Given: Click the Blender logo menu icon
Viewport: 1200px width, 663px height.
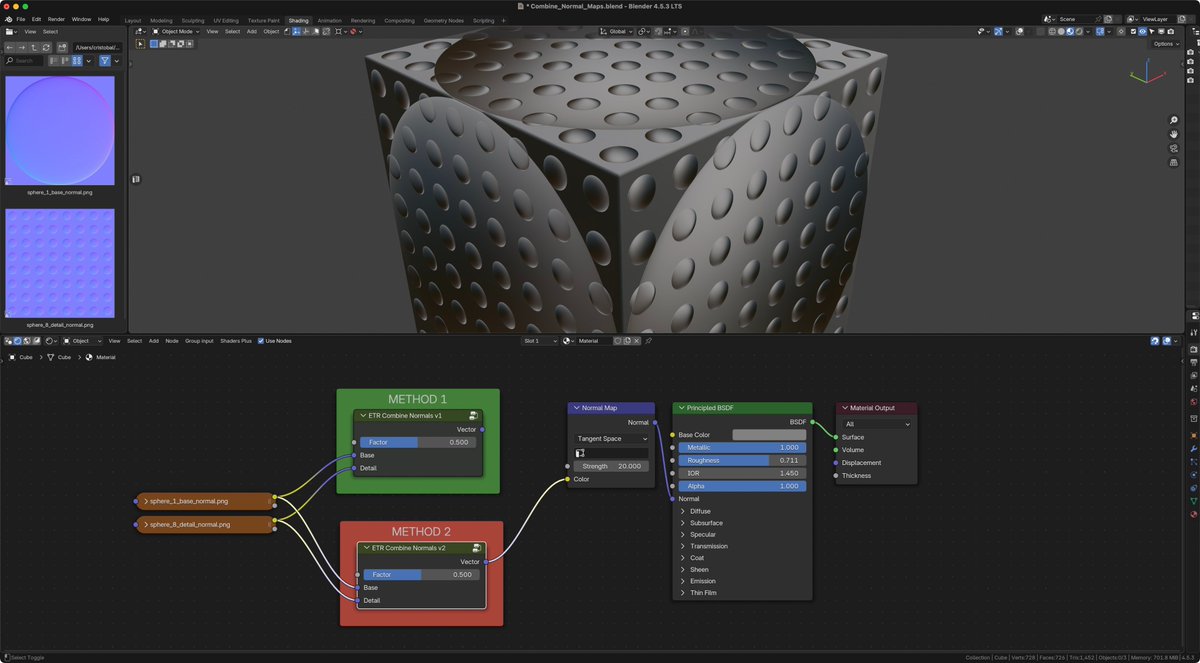Looking at the screenshot, I should (8, 19).
